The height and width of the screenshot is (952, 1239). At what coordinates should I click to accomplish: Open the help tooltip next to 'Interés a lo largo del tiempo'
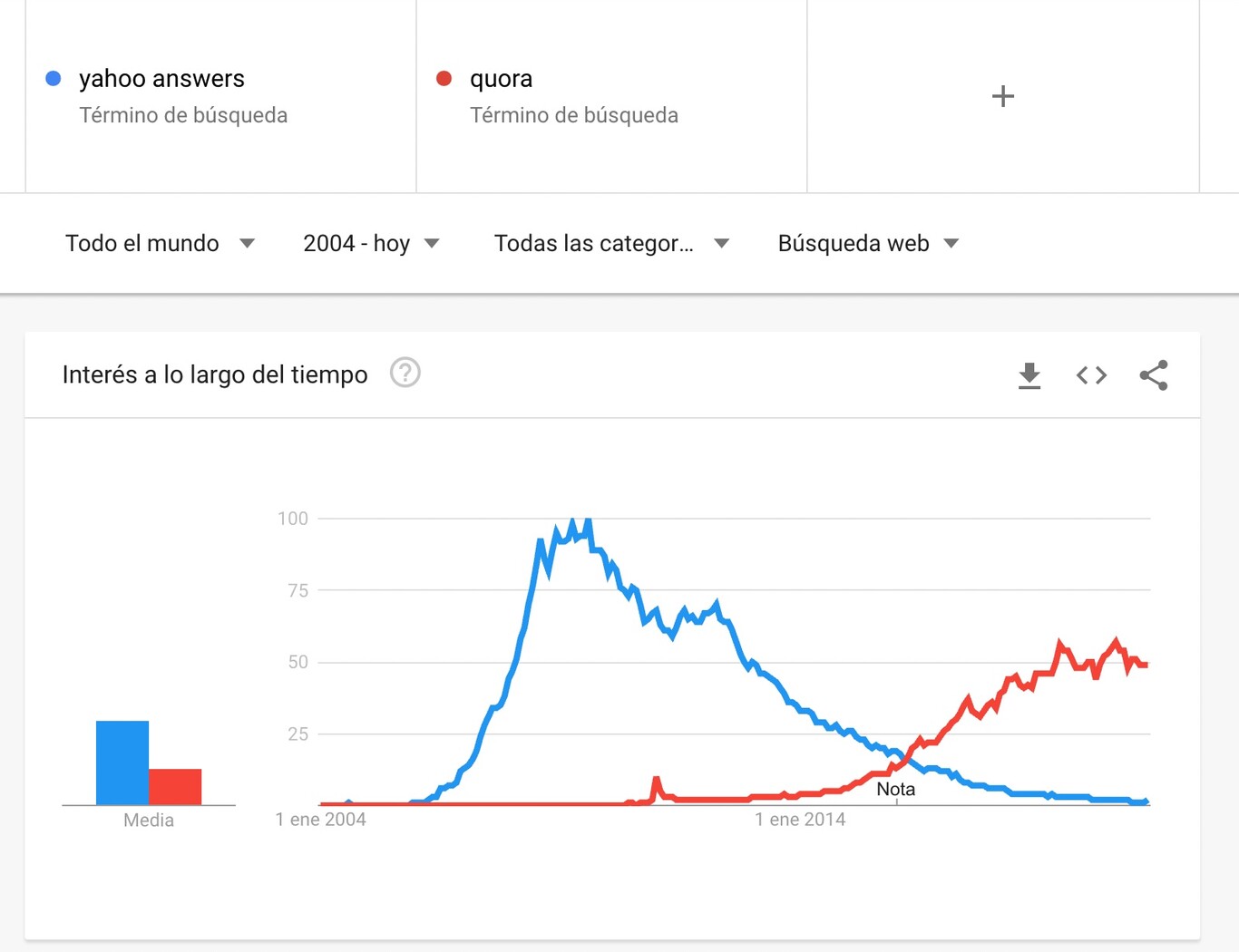point(405,373)
